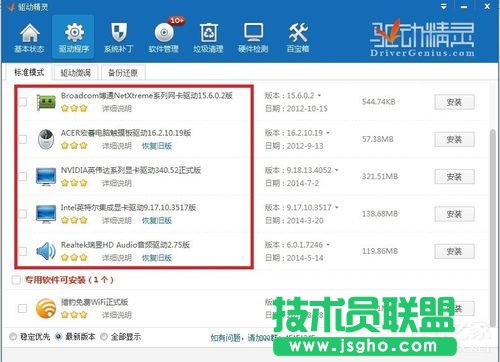Click 恢复旧版 for the ACER touchpad driver
The height and width of the screenshot is (362, 500).
(x=157, y=146)
